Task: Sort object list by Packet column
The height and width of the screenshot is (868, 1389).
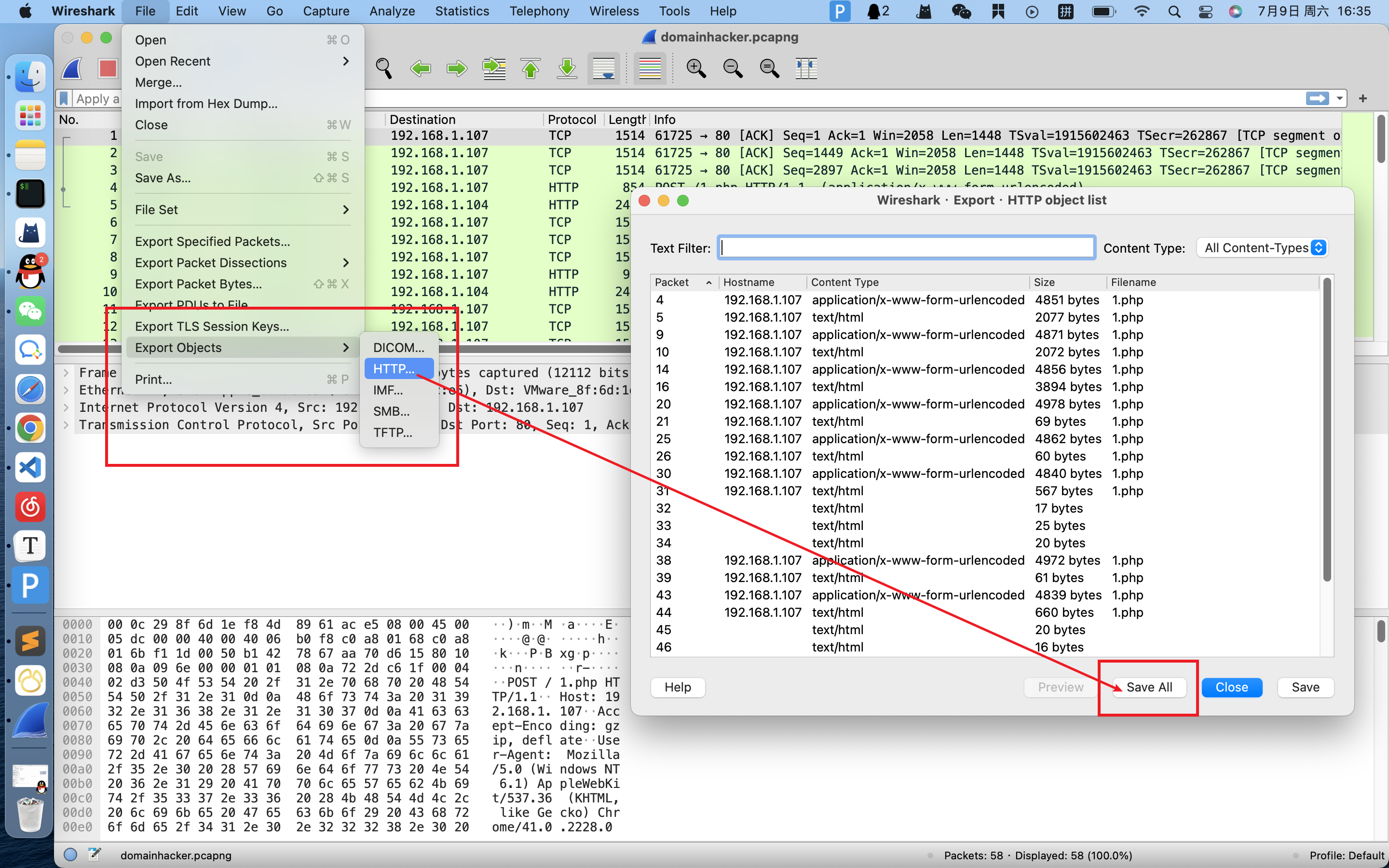Action: click(x=683, y=282)
